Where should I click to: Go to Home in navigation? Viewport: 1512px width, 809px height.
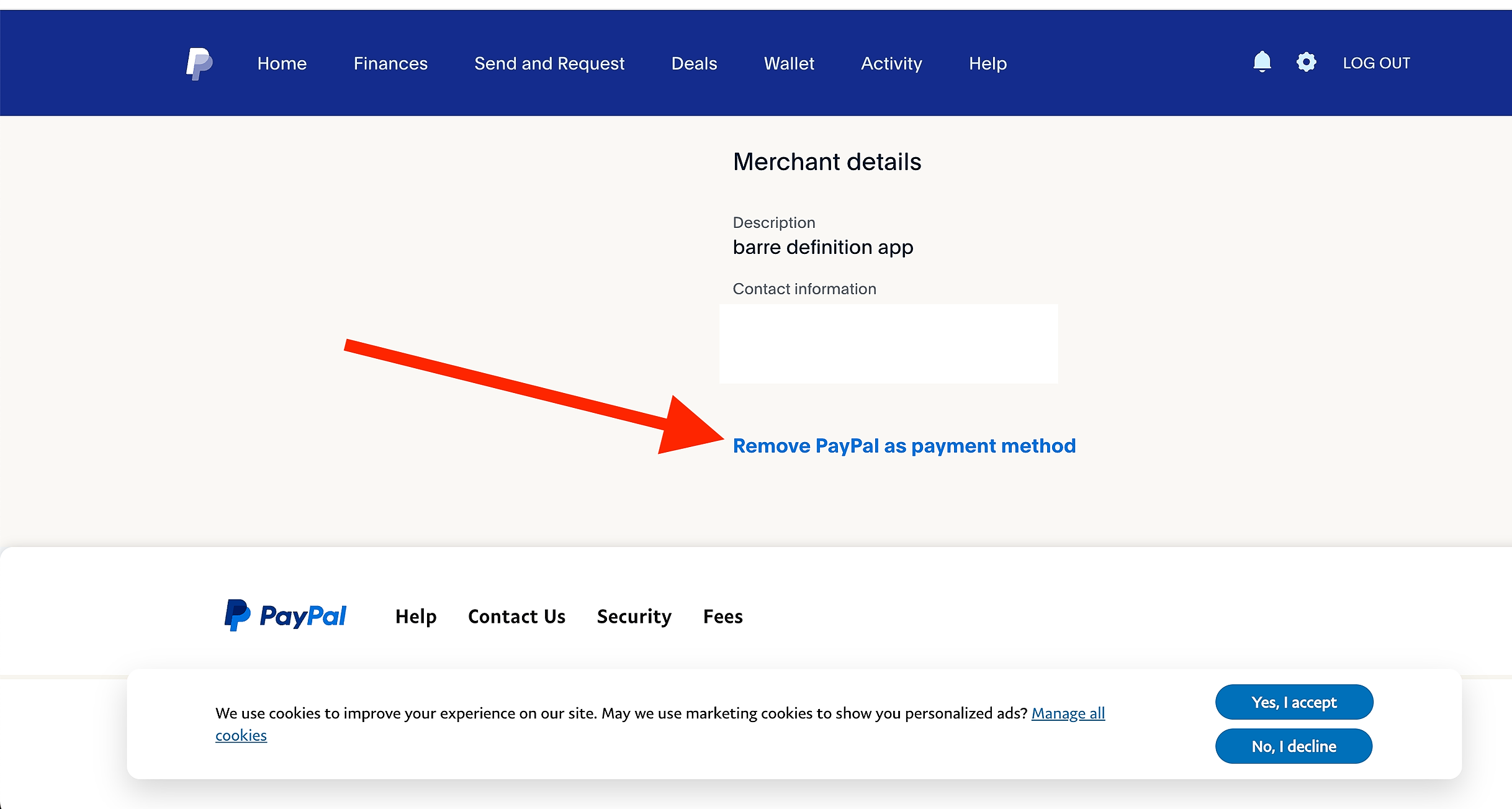(x=282, y=63)
